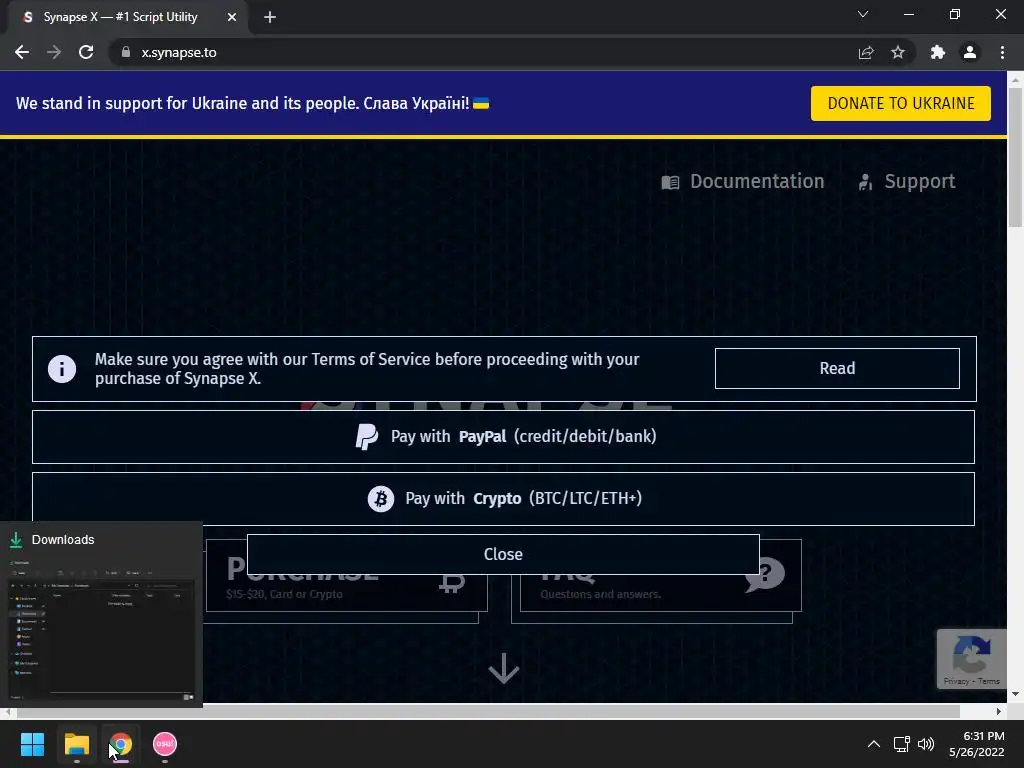Click the Read terms of service button
This screenshot has height=768, width=1024.
point(837,368)
